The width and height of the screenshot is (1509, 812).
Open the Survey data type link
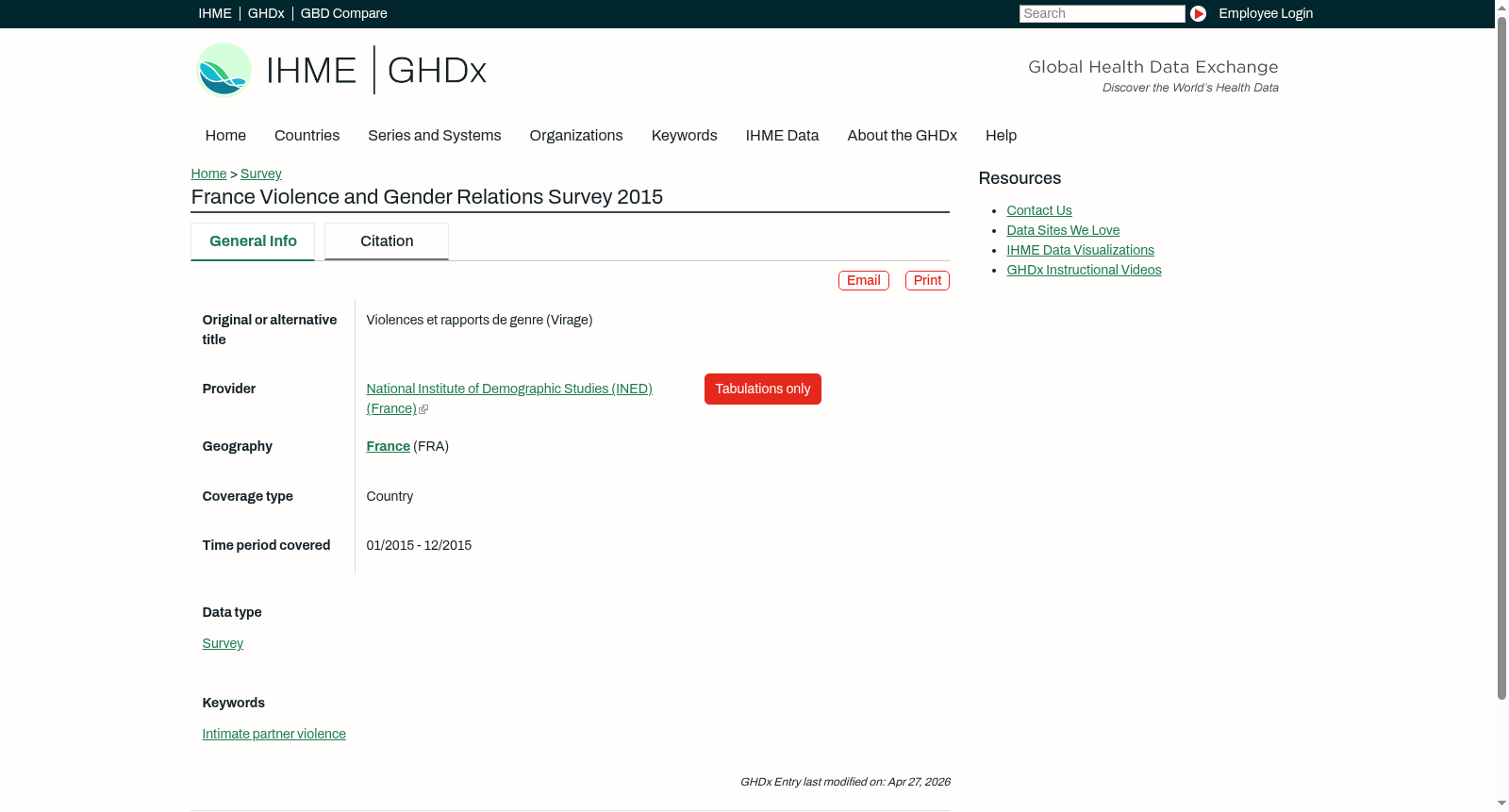pyautogui.click(x=223, y=644)
